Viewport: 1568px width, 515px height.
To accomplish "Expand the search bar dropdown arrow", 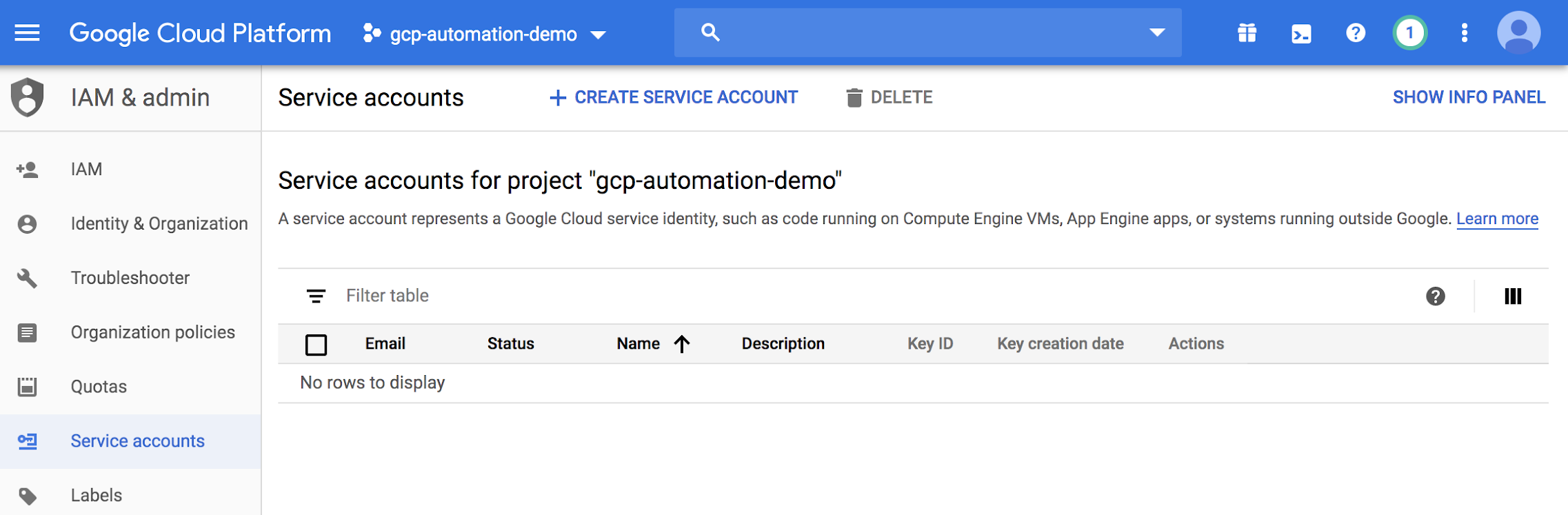I will click(x=1156, y=32).
